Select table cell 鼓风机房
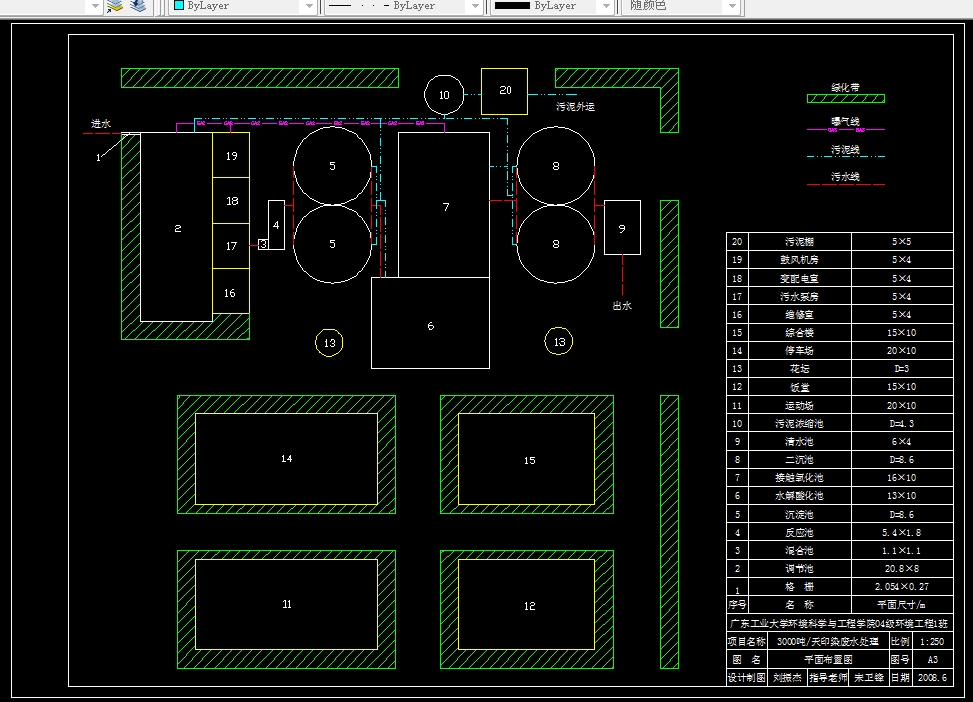 799,259
